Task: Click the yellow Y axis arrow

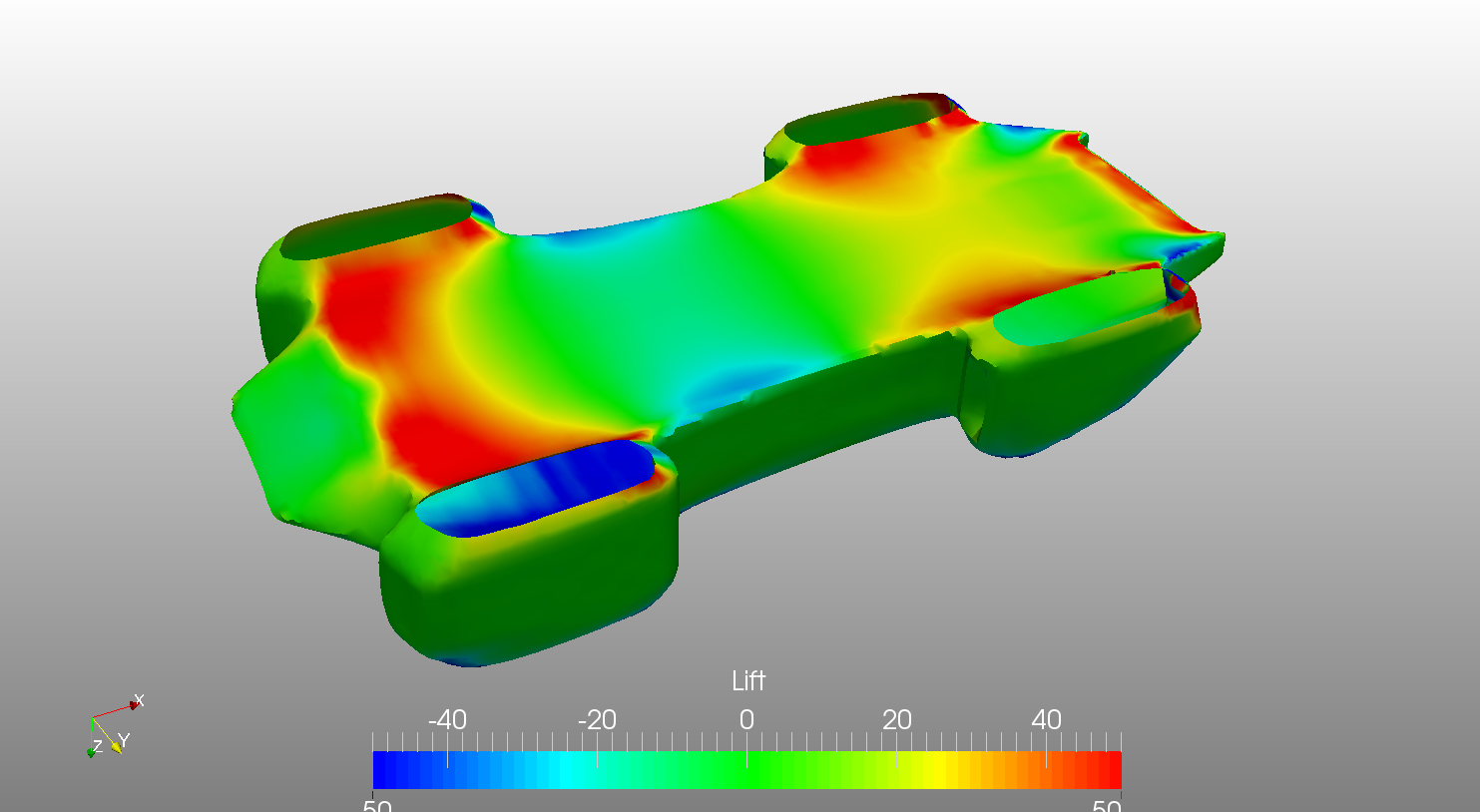Action: tap(117, 747)
